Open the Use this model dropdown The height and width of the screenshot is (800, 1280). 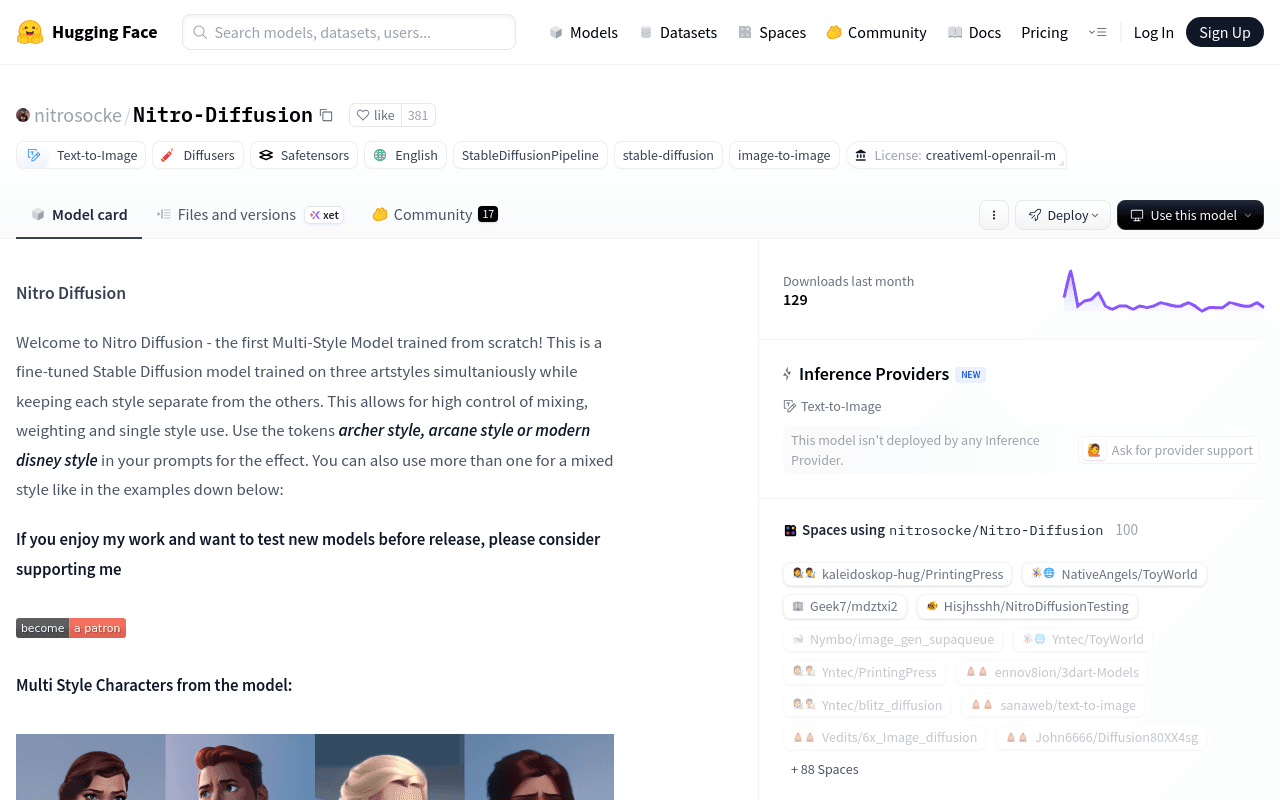point(1190,215)
